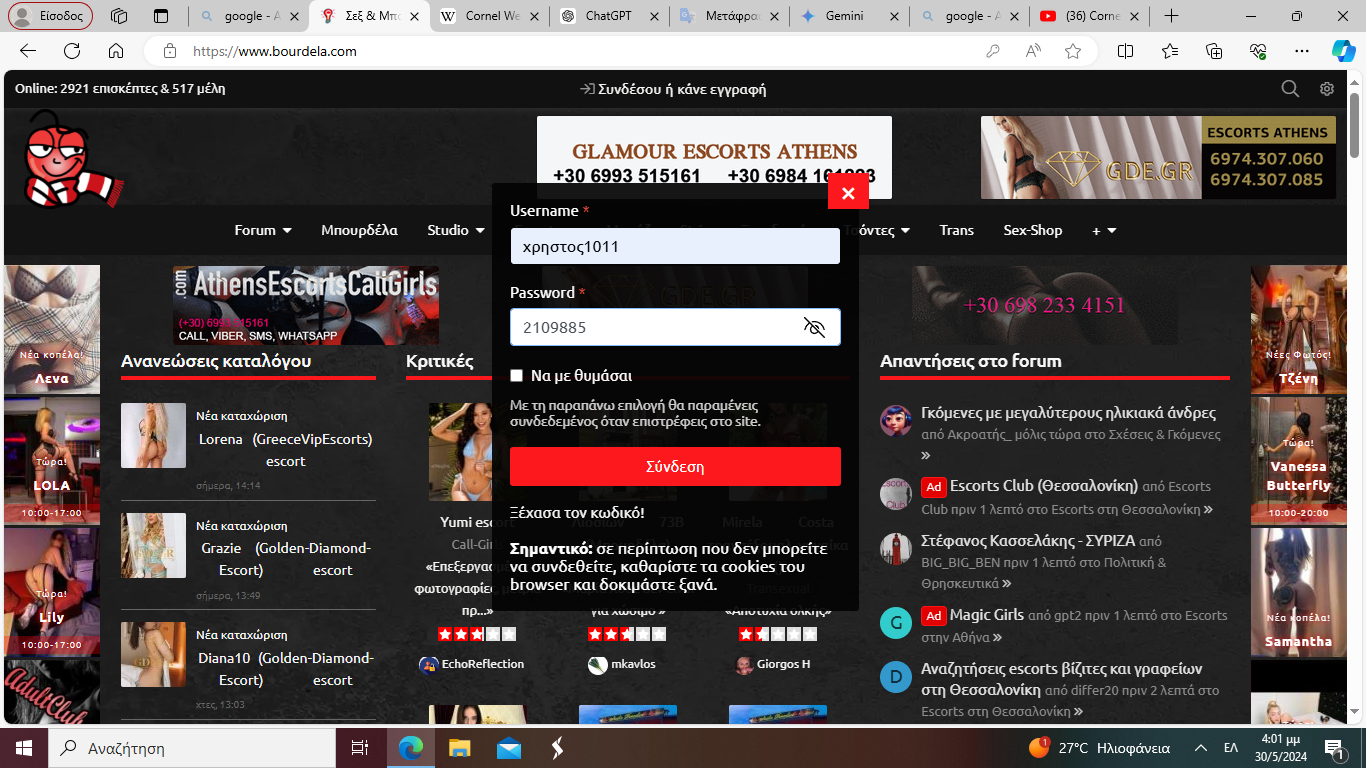Close the login popup with red X
This screenshot has width=1366, height=768.
point(848,193)
